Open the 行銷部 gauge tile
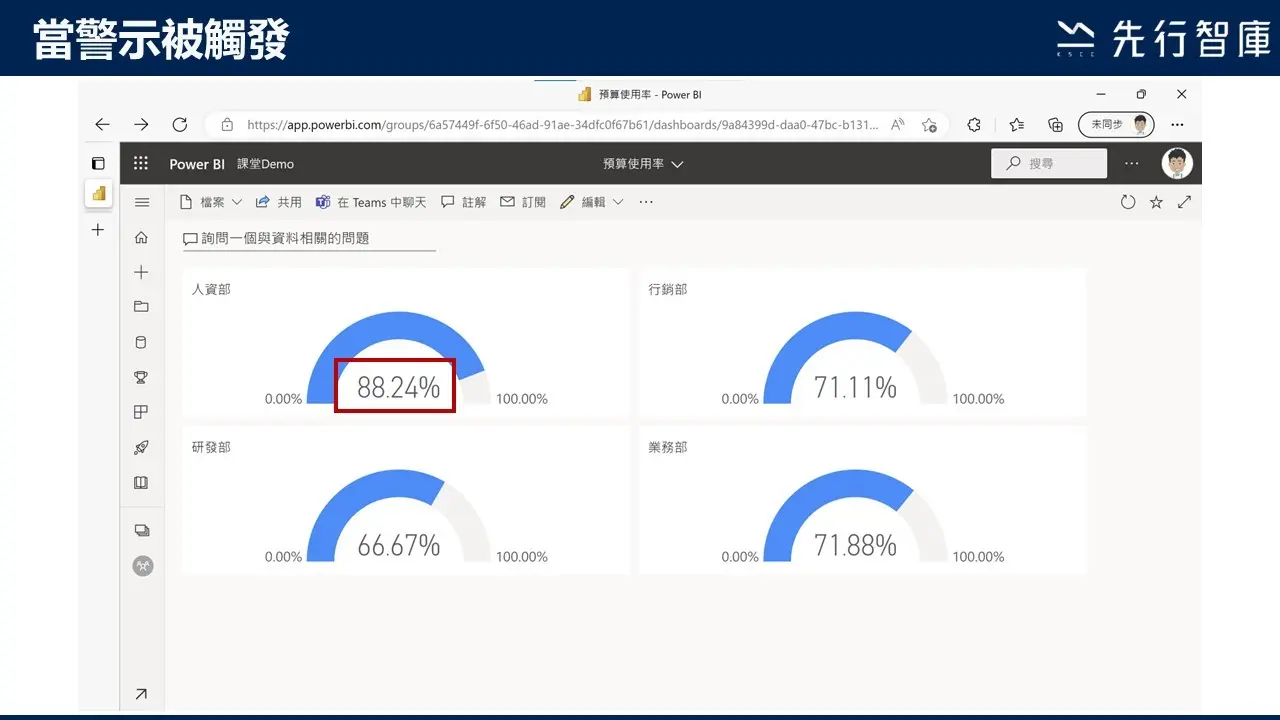1280x720 pixels. (x=863, y=342)
